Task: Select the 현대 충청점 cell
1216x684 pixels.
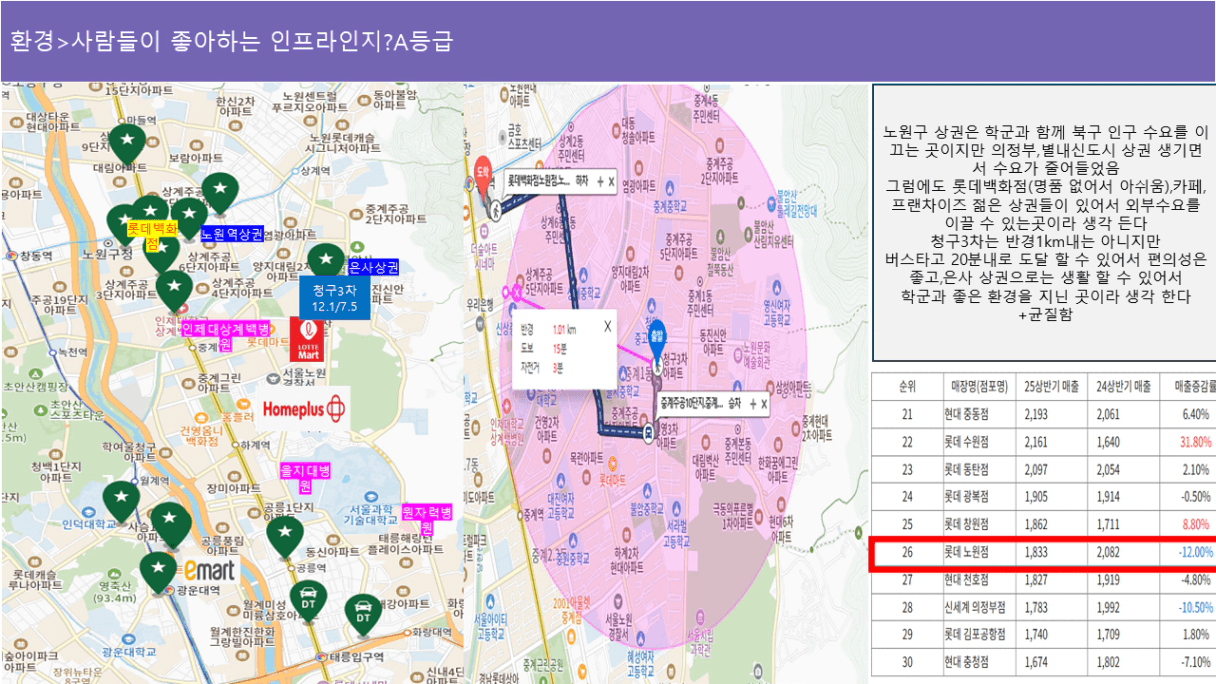Action: click(980, 663)
